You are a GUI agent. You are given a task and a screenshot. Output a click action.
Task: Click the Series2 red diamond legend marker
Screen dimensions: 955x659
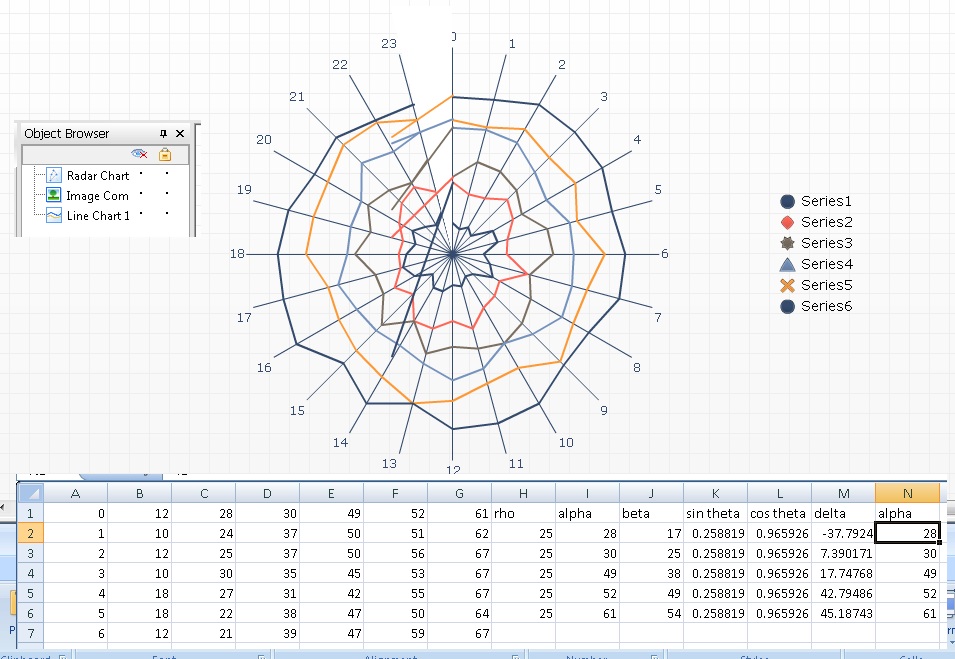(787, 222)
